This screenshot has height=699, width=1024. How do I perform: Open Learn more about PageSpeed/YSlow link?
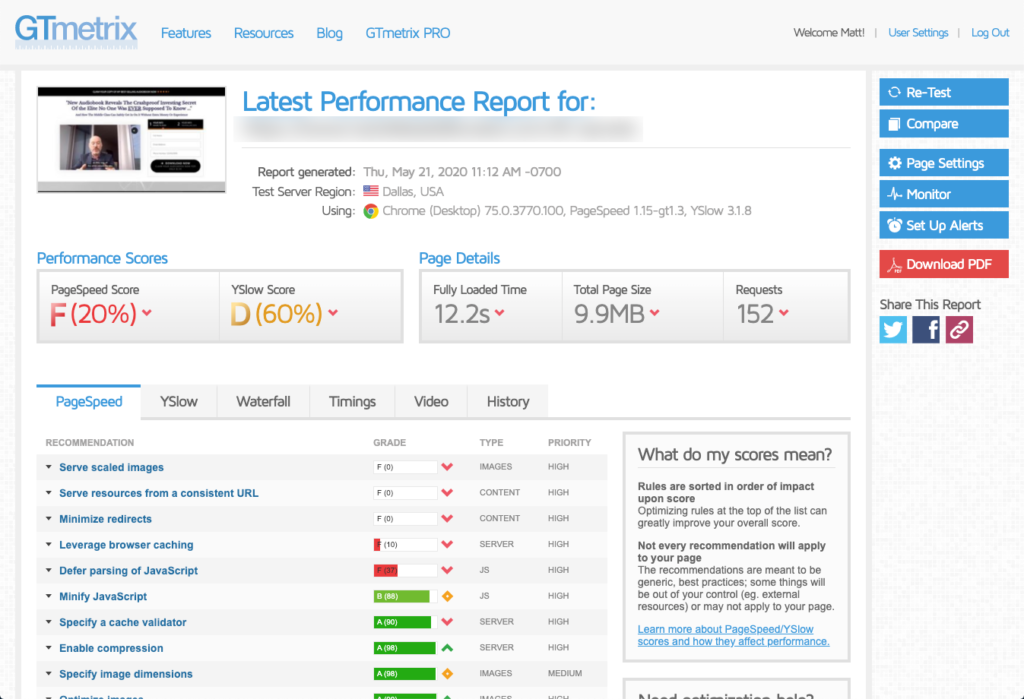click(x=733, y=635)
